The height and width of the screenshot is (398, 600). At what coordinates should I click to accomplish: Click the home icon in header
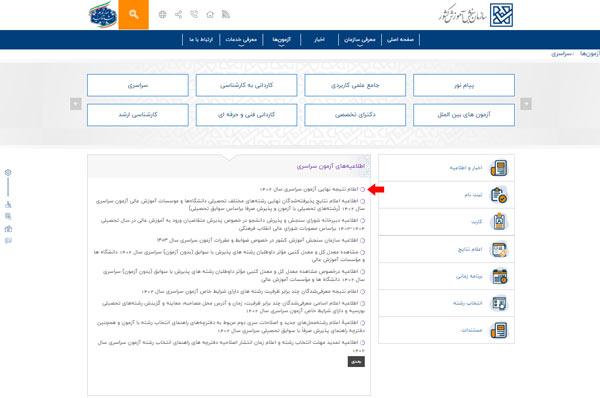tap(210, 15)
